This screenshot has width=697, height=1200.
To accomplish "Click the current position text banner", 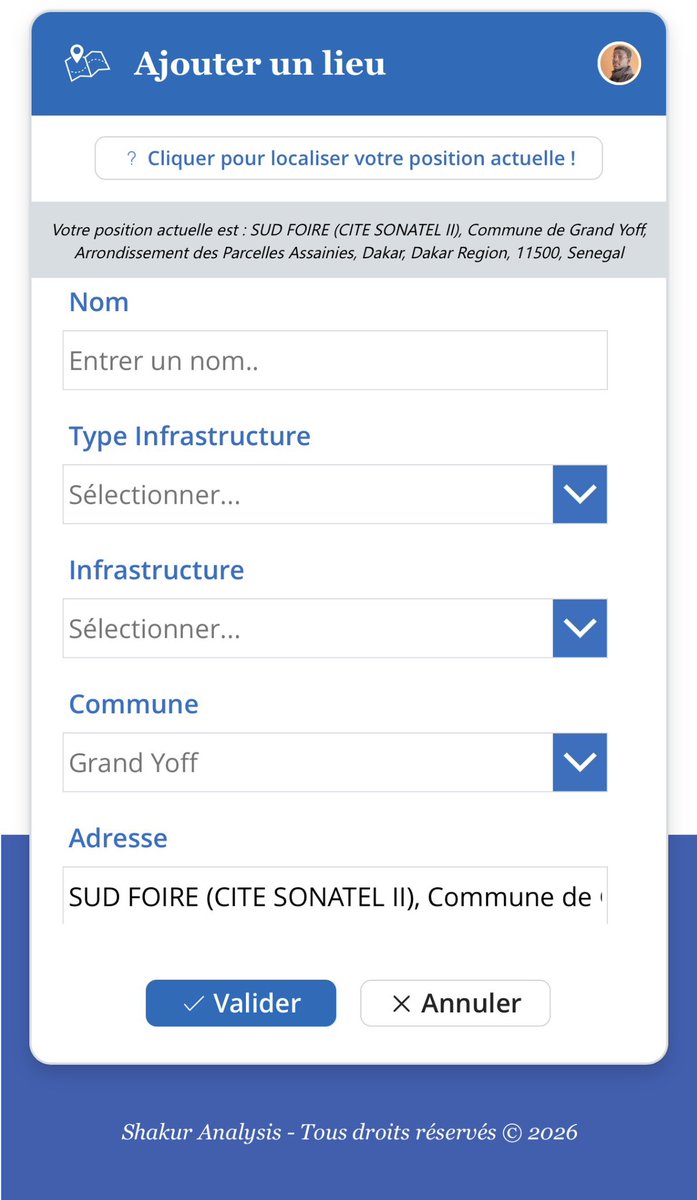I will point(349,241).
